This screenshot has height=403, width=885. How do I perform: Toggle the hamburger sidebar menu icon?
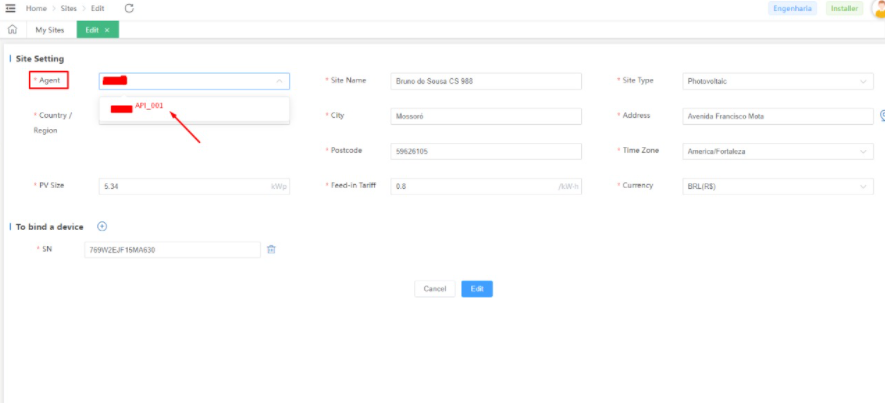click(11, 8)
